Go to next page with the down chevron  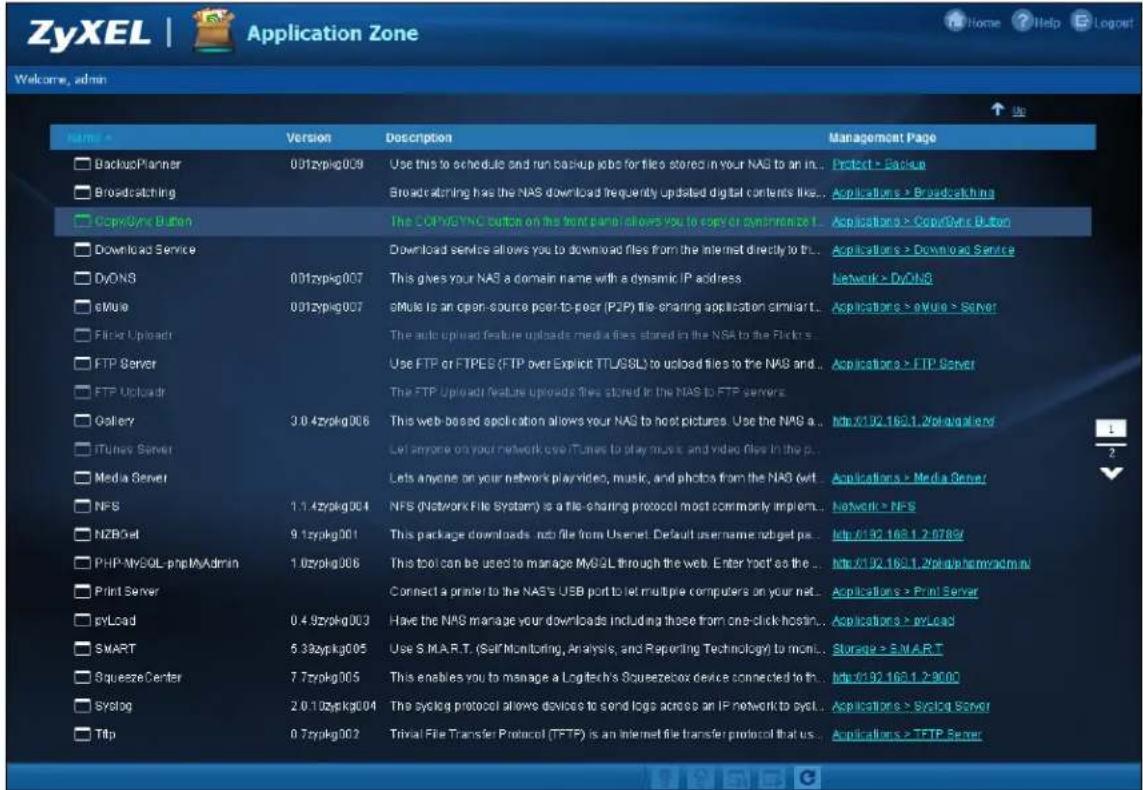click(1111, 474)
